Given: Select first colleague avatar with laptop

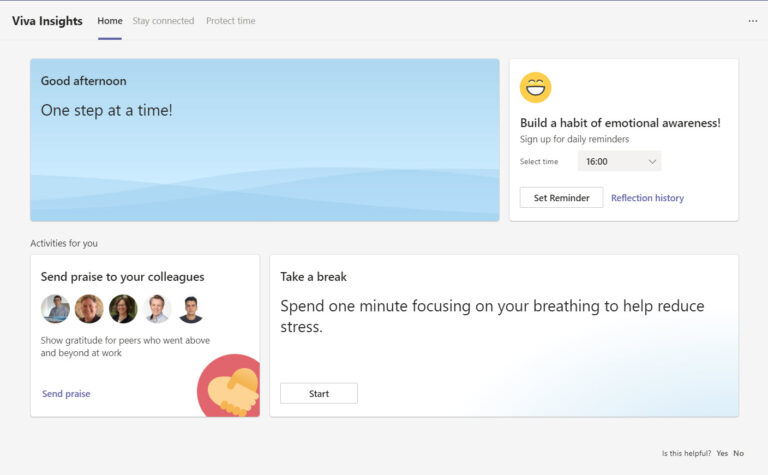Looking at the screenshot, I should pos(55,309).
